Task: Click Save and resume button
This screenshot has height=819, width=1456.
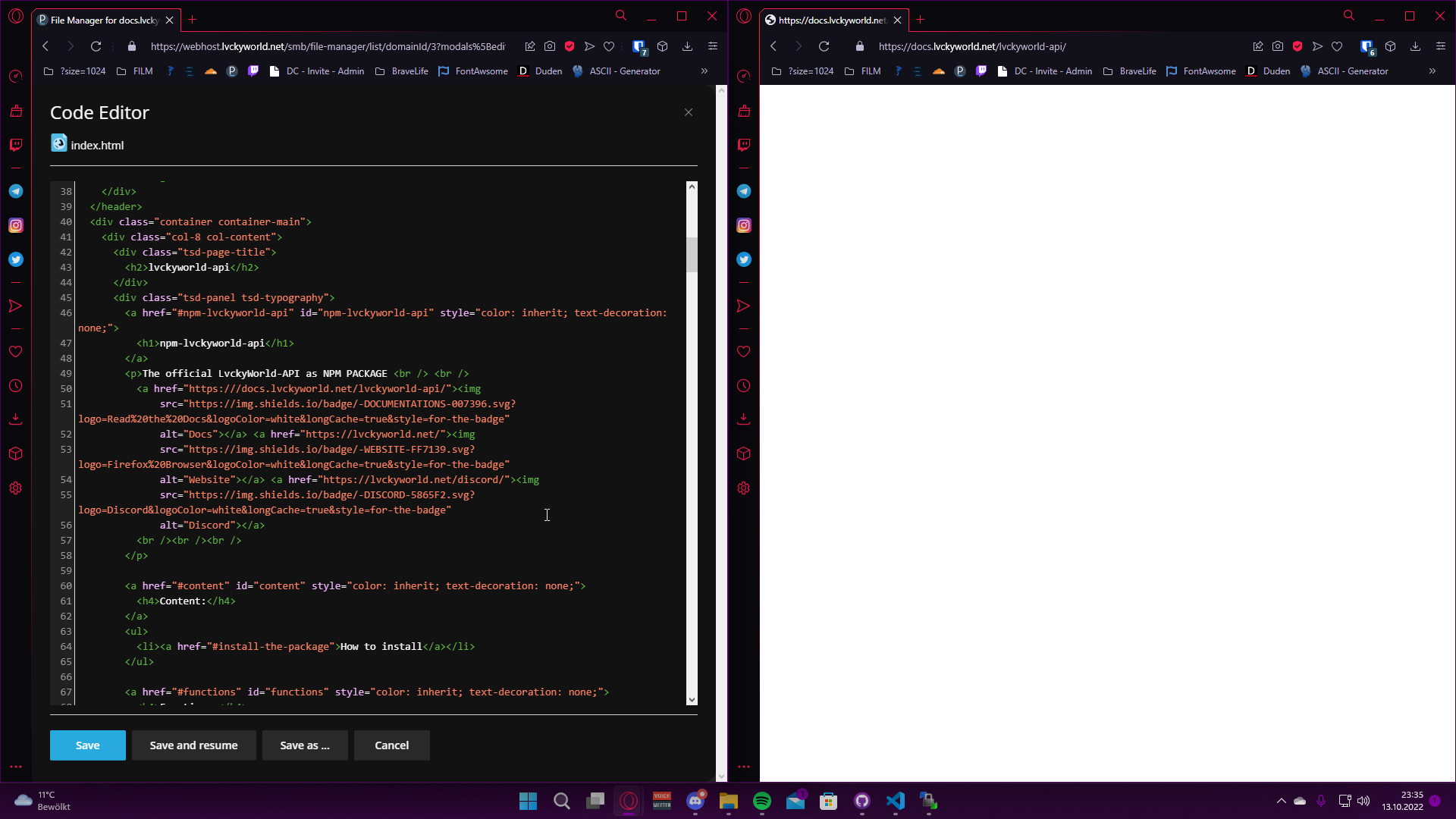Action: tap(193, 745)
